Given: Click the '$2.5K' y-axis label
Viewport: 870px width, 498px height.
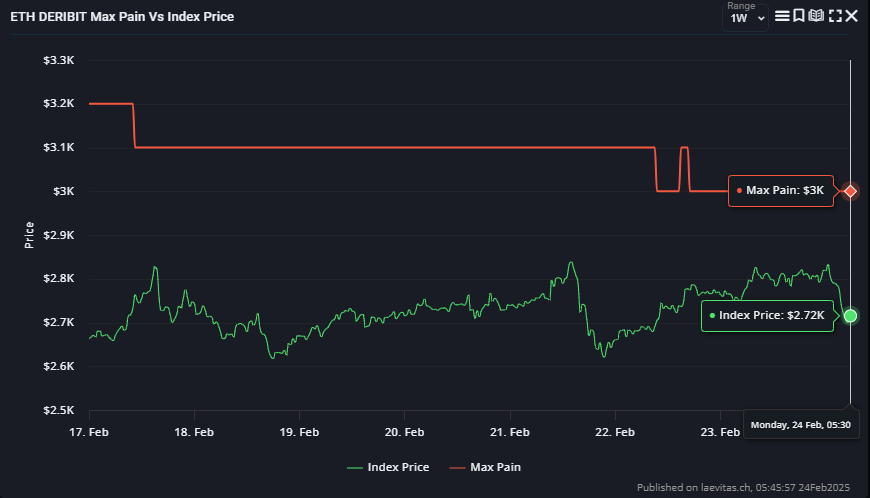Looking at the screenshot, I should (x=59, y=410).
